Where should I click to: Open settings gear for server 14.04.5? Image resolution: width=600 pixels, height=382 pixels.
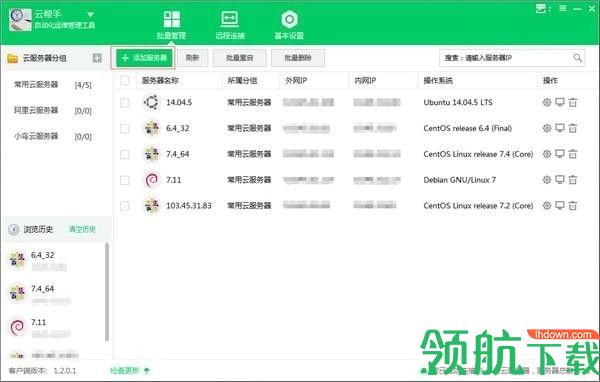pos(547,102)
